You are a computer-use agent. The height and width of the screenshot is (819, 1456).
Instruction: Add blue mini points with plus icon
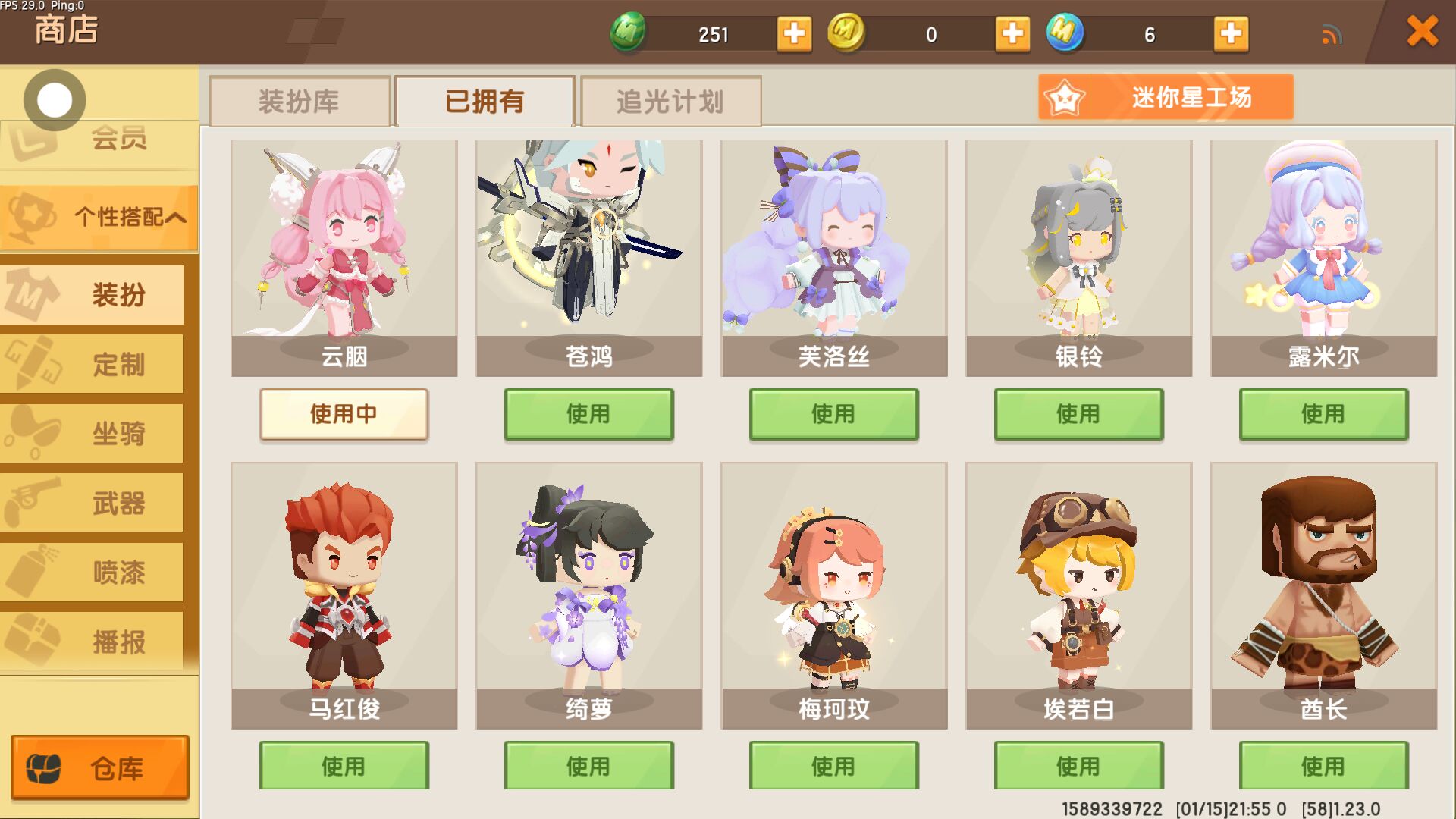[x=1231, y=34]
